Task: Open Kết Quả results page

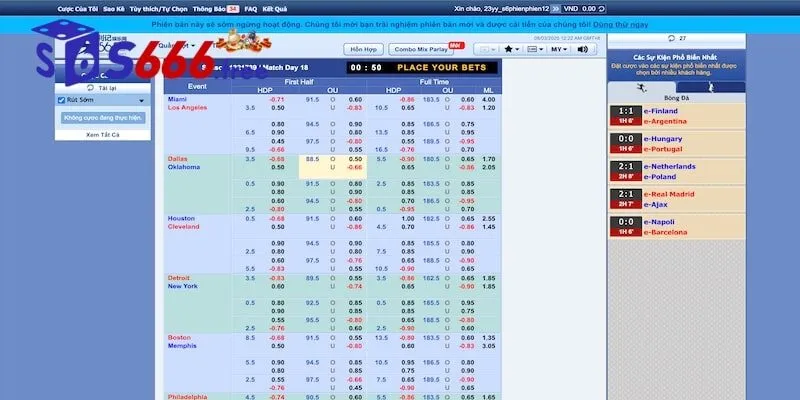Action: [x=274, y=9]
